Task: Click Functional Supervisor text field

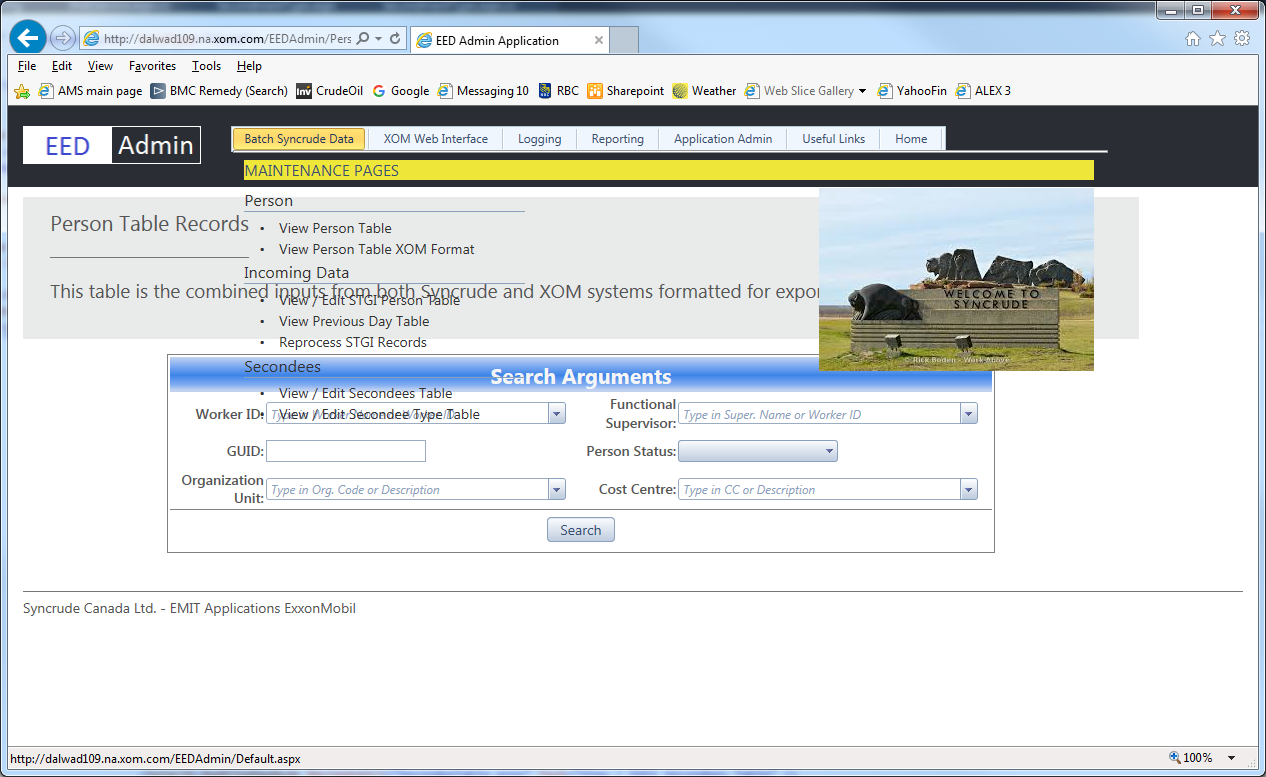Action: [819, 414]
